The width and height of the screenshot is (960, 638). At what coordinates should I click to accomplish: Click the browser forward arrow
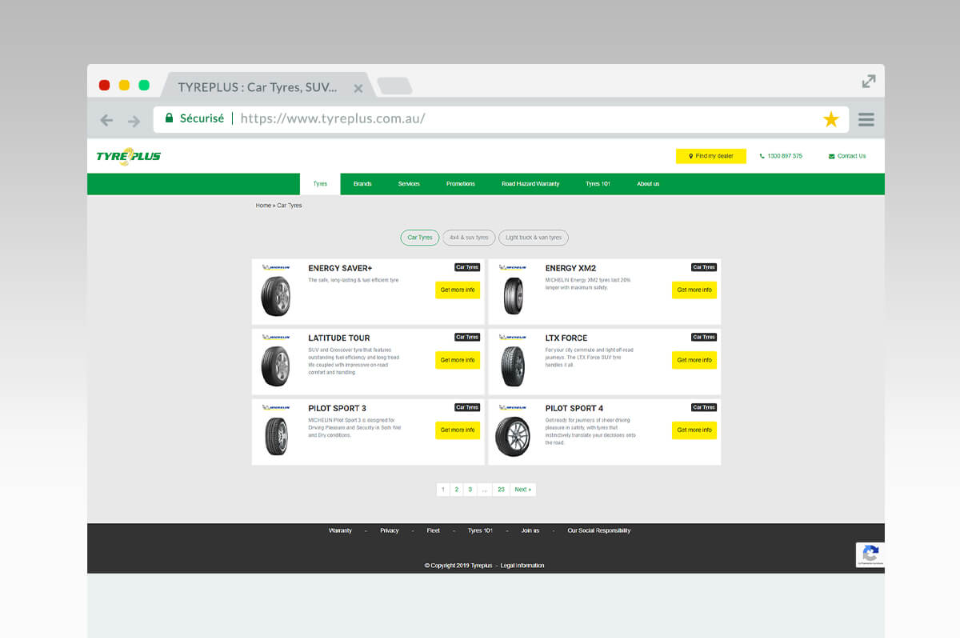click(133, 121)
